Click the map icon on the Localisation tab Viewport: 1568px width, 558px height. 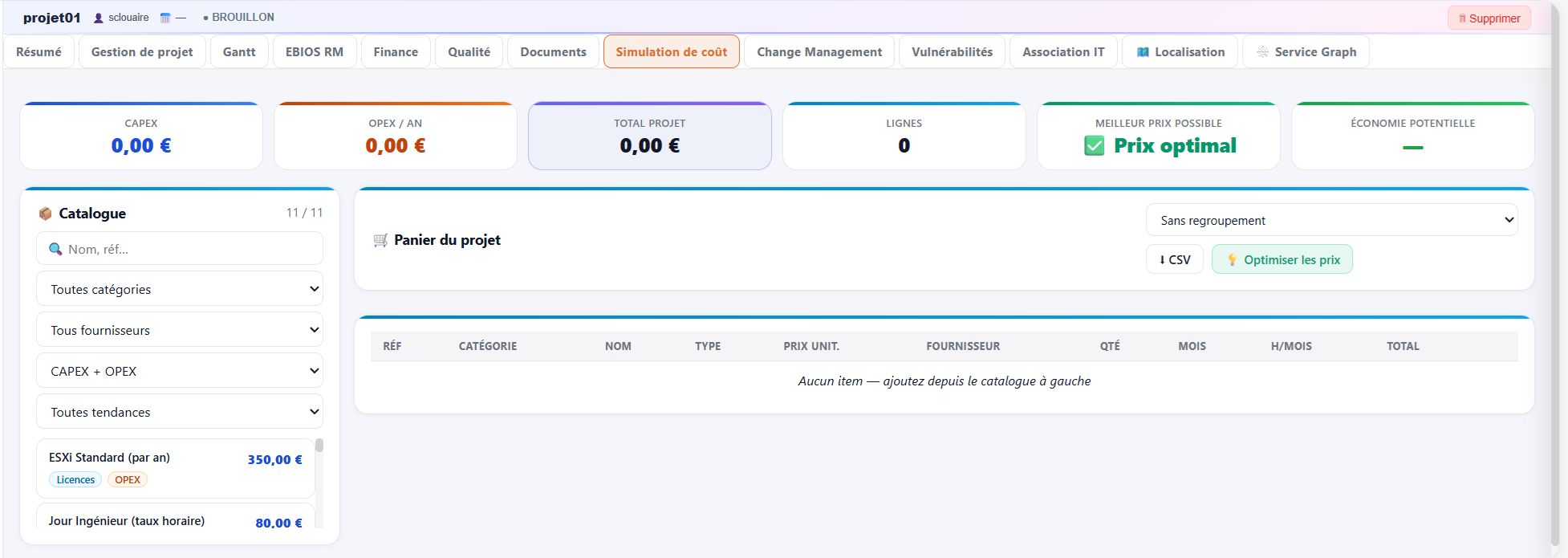pyautogui.click(x=1143, y=52)
